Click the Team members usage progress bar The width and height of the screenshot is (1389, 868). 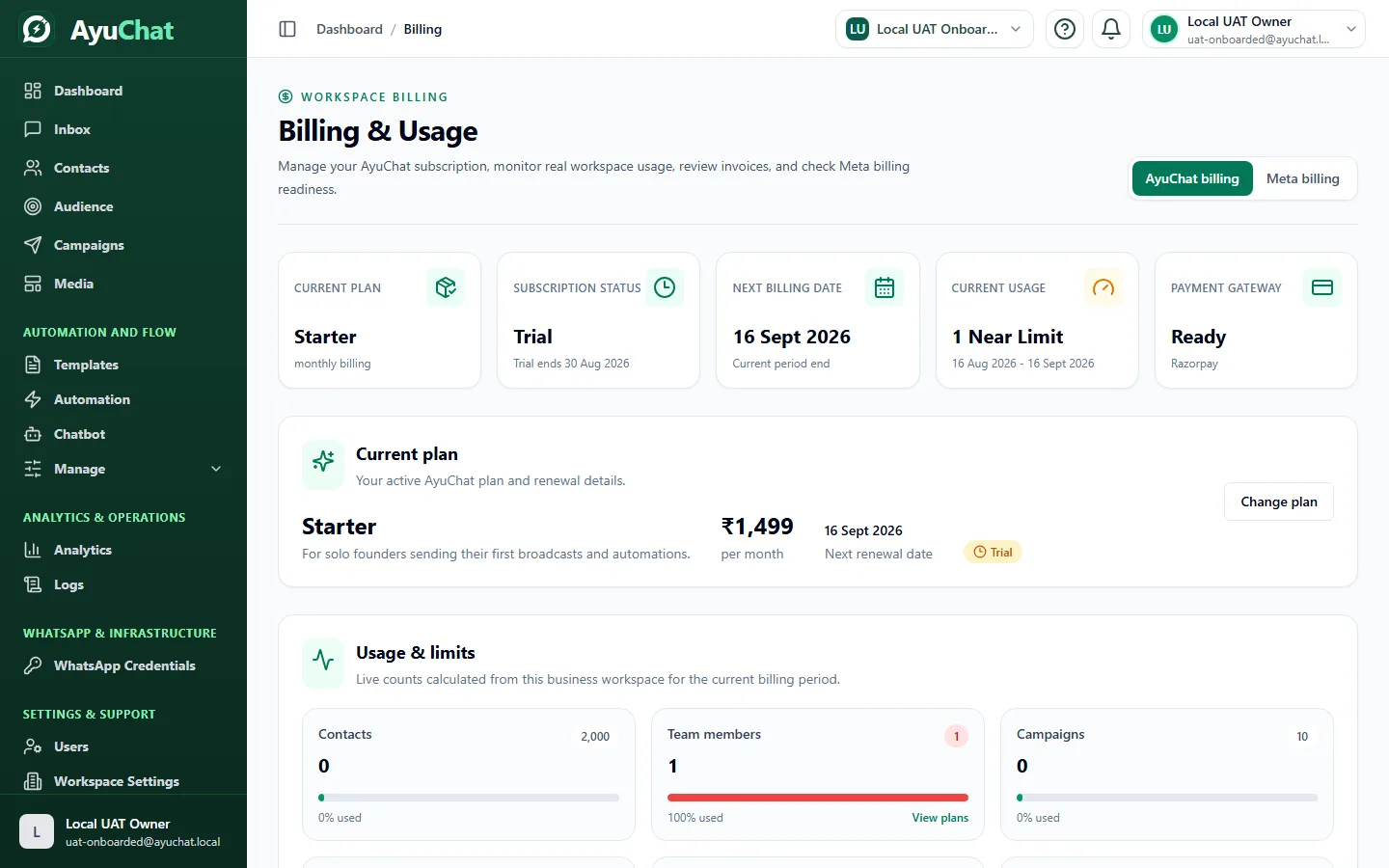pyautogui.click(x=818, y=798)
